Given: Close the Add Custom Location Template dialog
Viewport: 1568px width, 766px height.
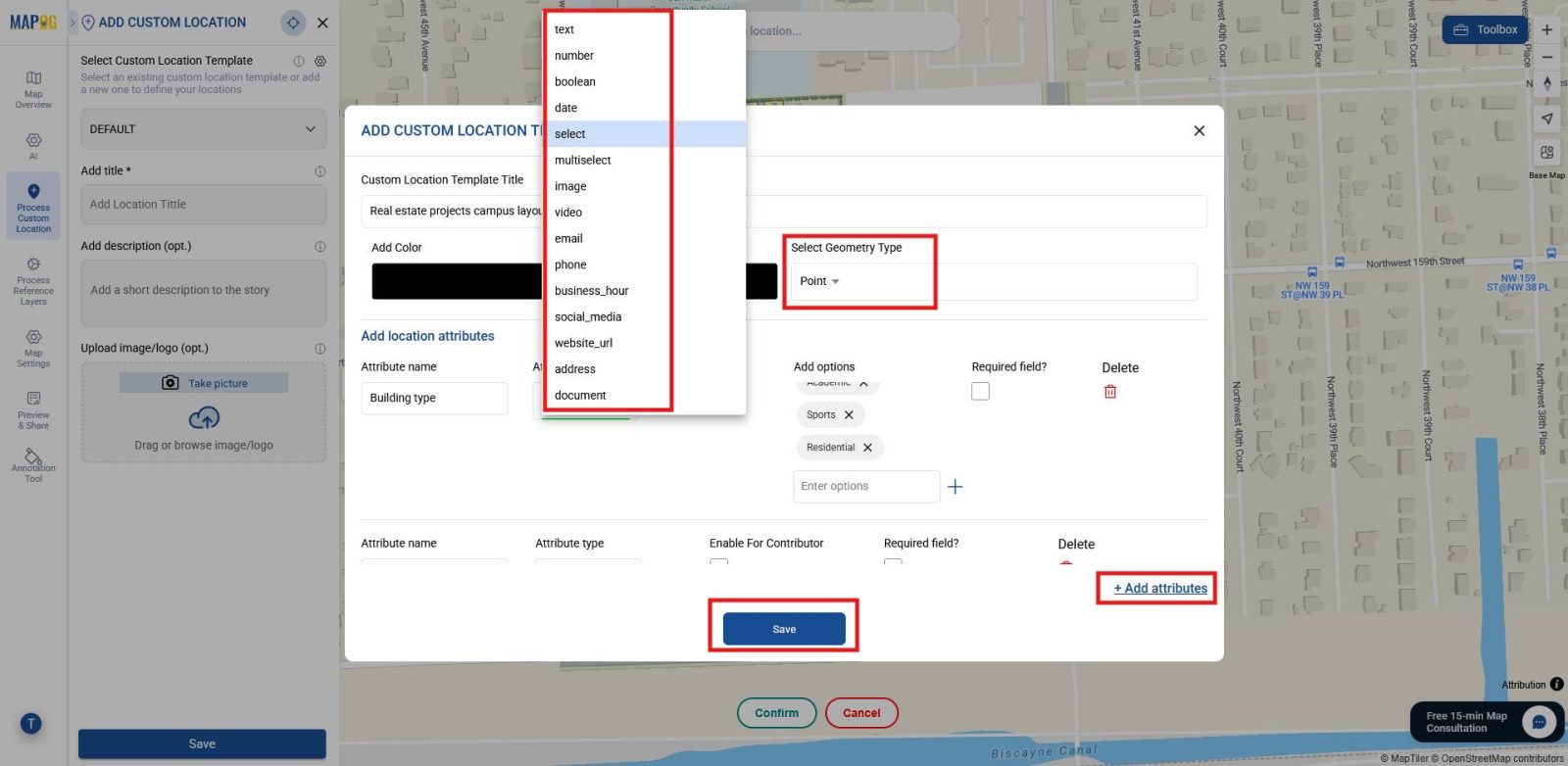Looking at the screenshot, I should 1200,131.
